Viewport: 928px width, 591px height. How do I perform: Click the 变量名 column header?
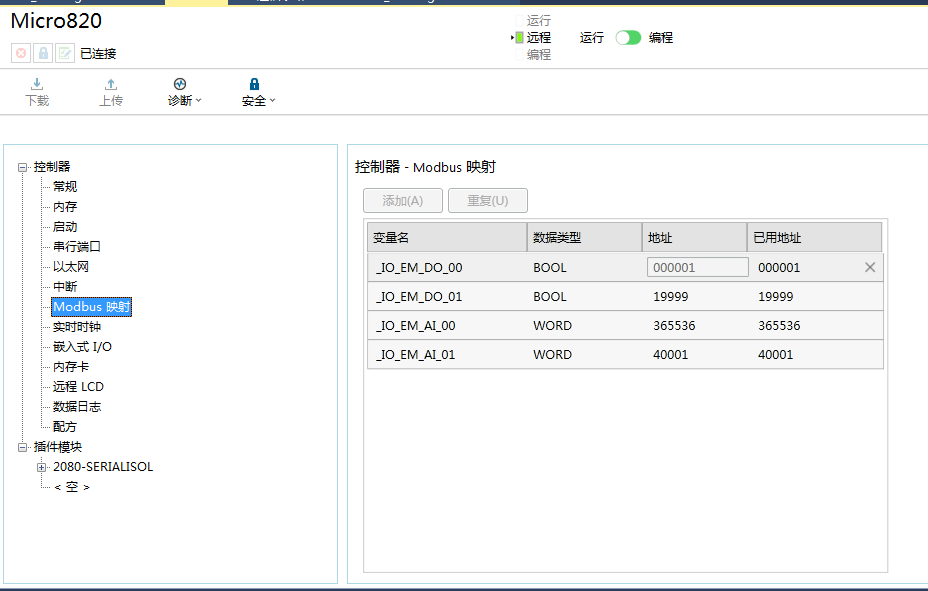[447, 238]
